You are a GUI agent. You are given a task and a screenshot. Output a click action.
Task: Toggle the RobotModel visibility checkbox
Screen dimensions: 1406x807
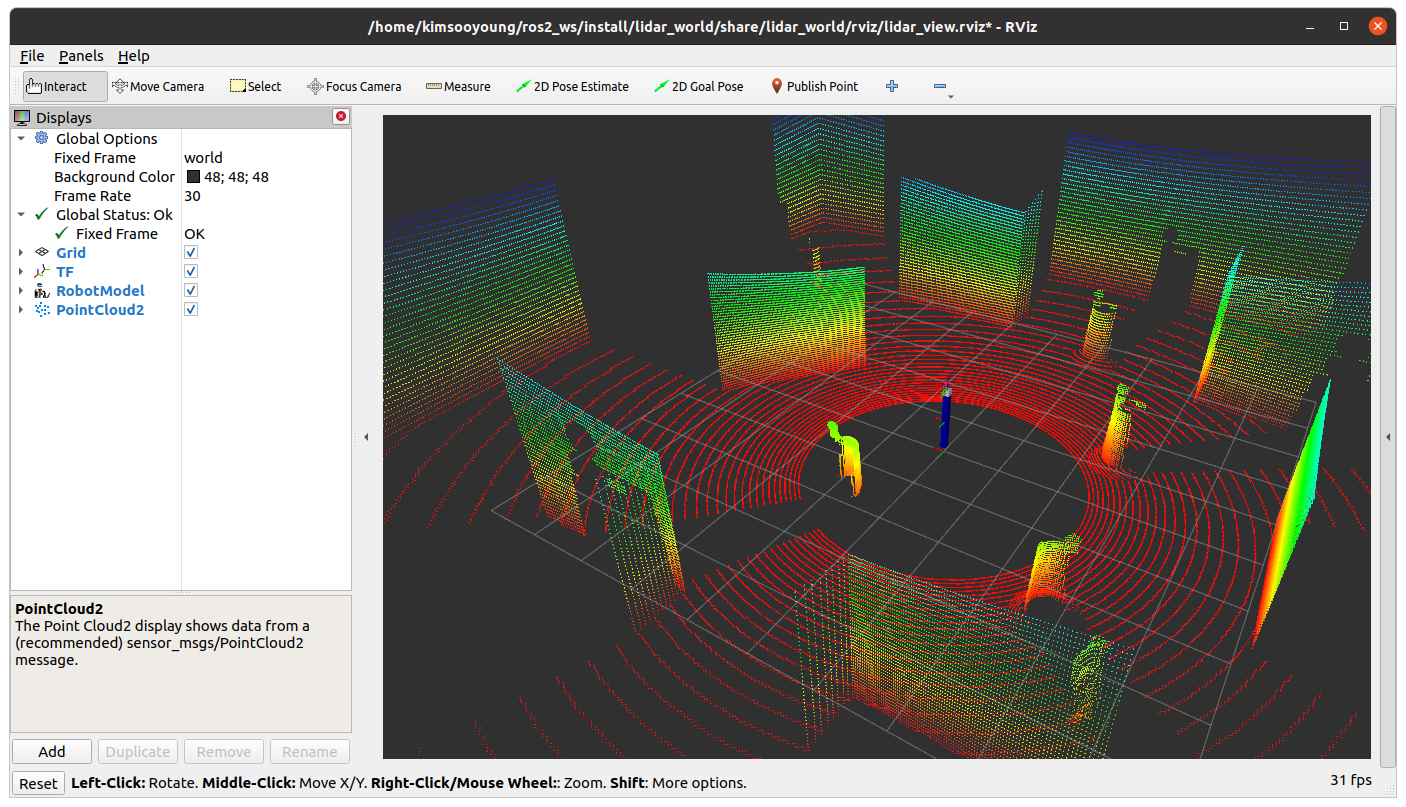point(191,291)
